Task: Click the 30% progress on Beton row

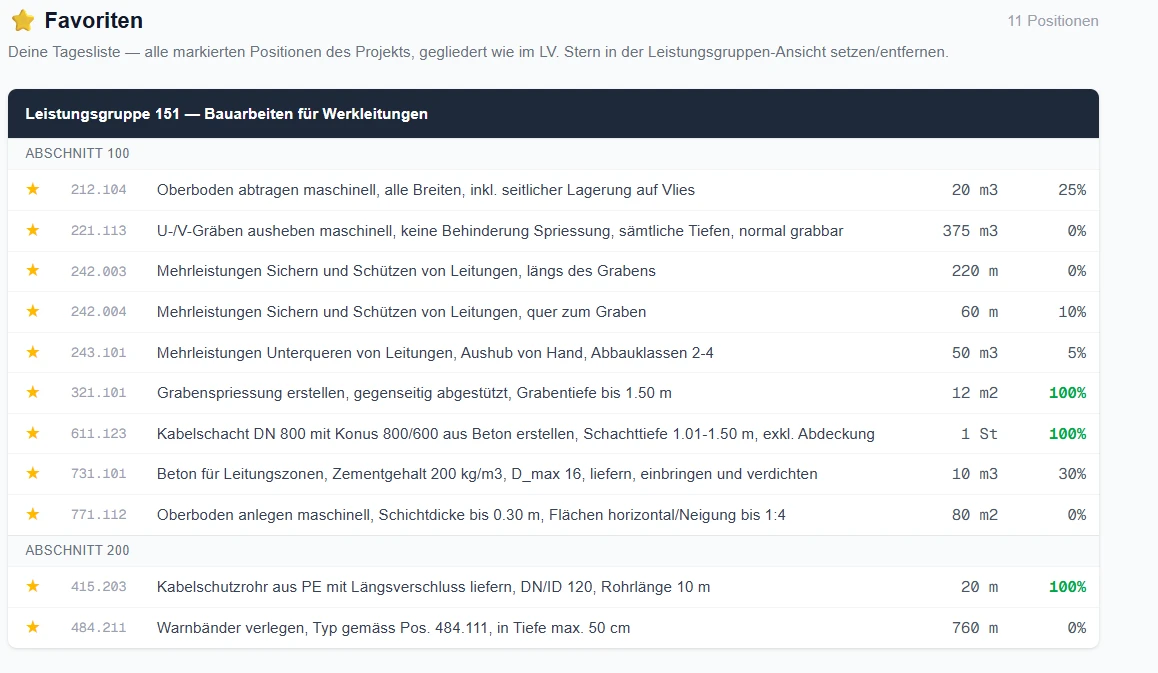Action: pos(1072,474)
